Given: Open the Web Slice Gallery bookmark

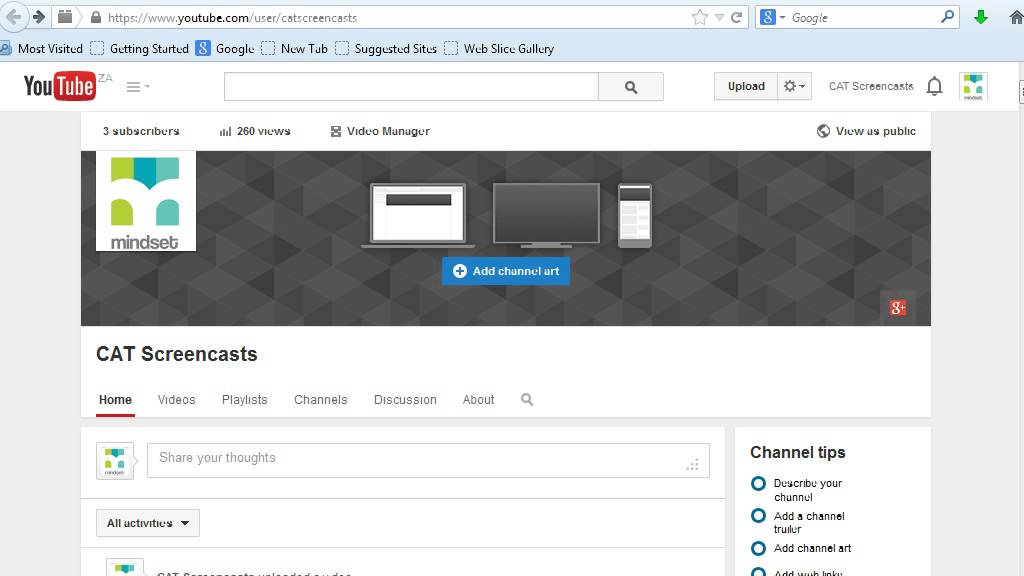Looking at the screenshot, I should [499, 48].
